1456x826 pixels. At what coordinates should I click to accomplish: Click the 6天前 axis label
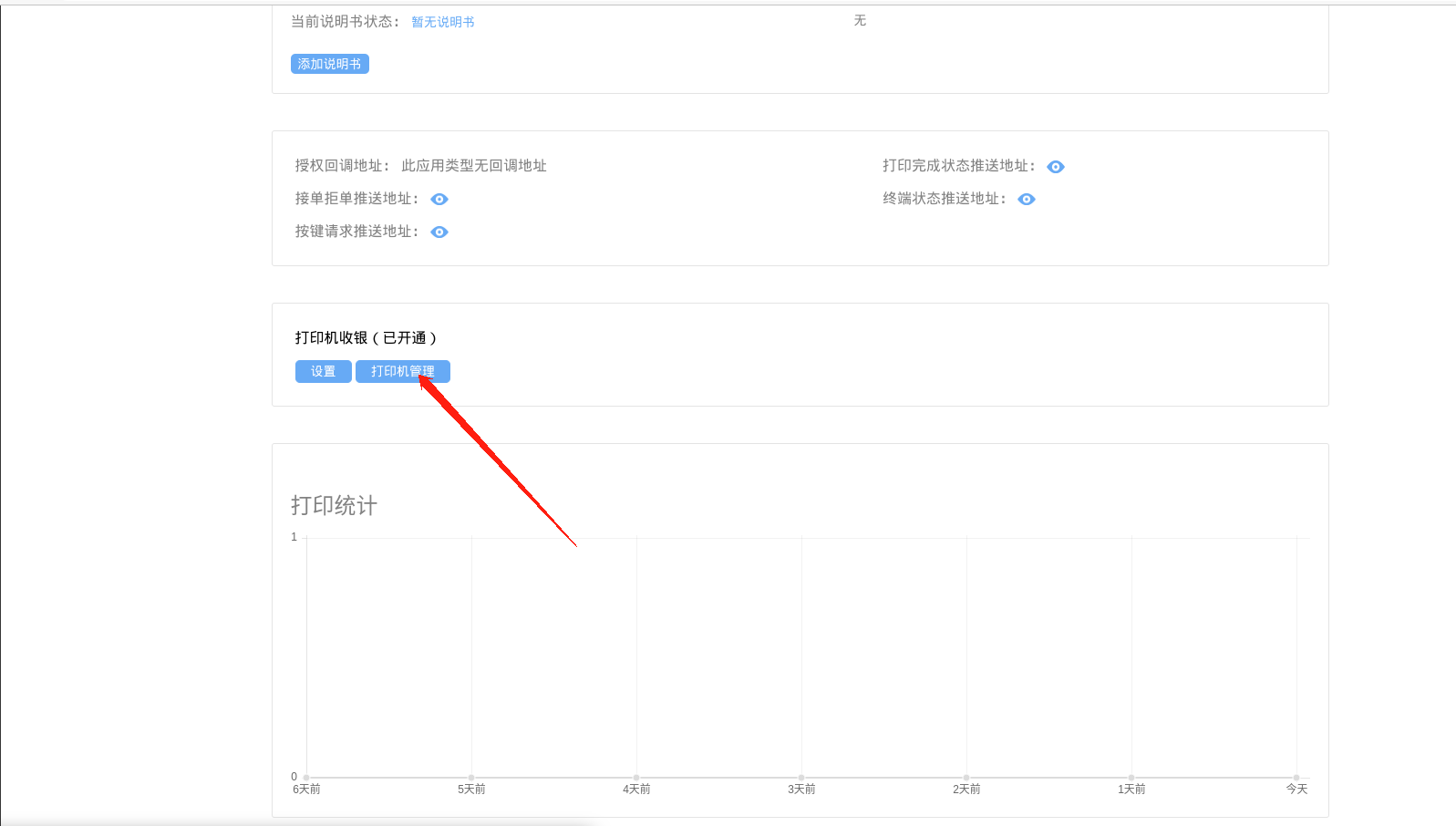click(x=306, y=790)
